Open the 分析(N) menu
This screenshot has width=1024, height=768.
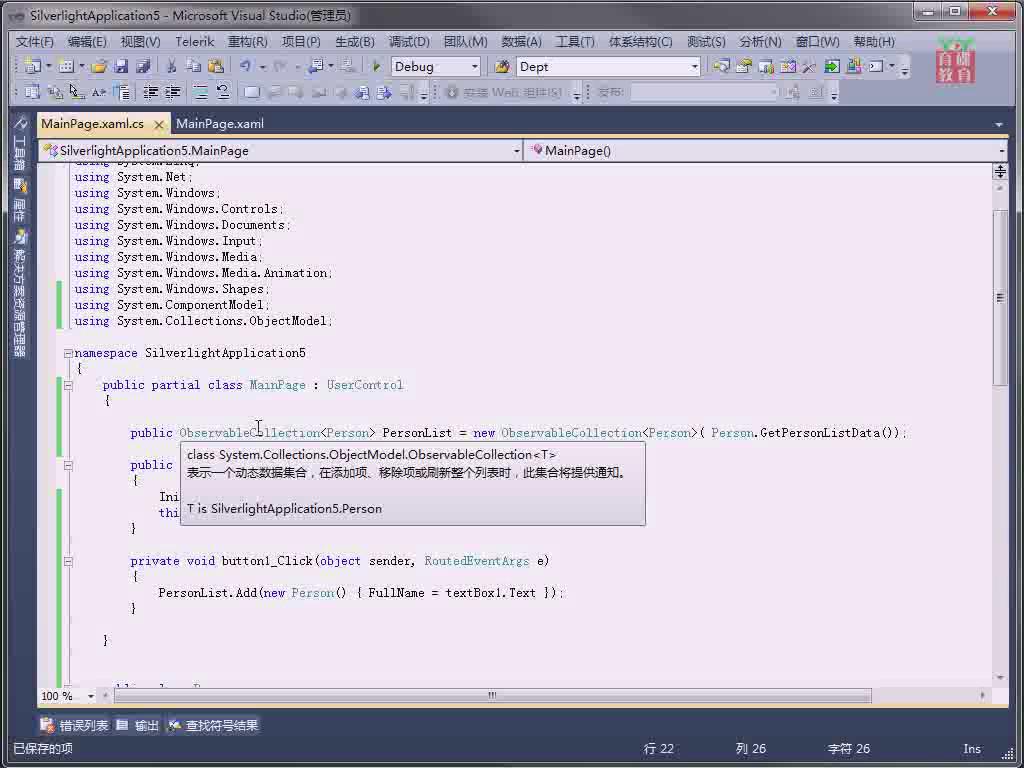760,42
